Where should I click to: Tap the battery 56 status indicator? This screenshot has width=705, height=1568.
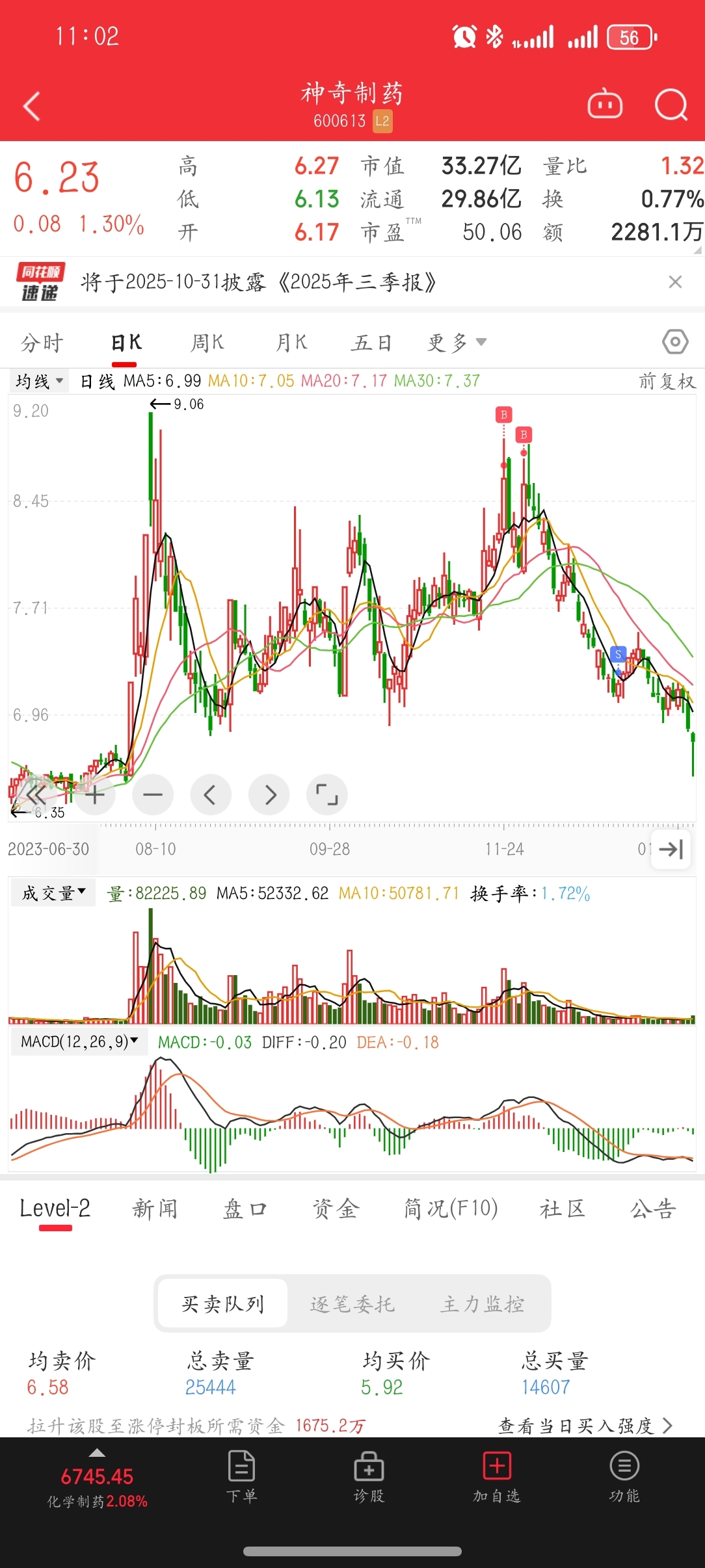[632, 37]
